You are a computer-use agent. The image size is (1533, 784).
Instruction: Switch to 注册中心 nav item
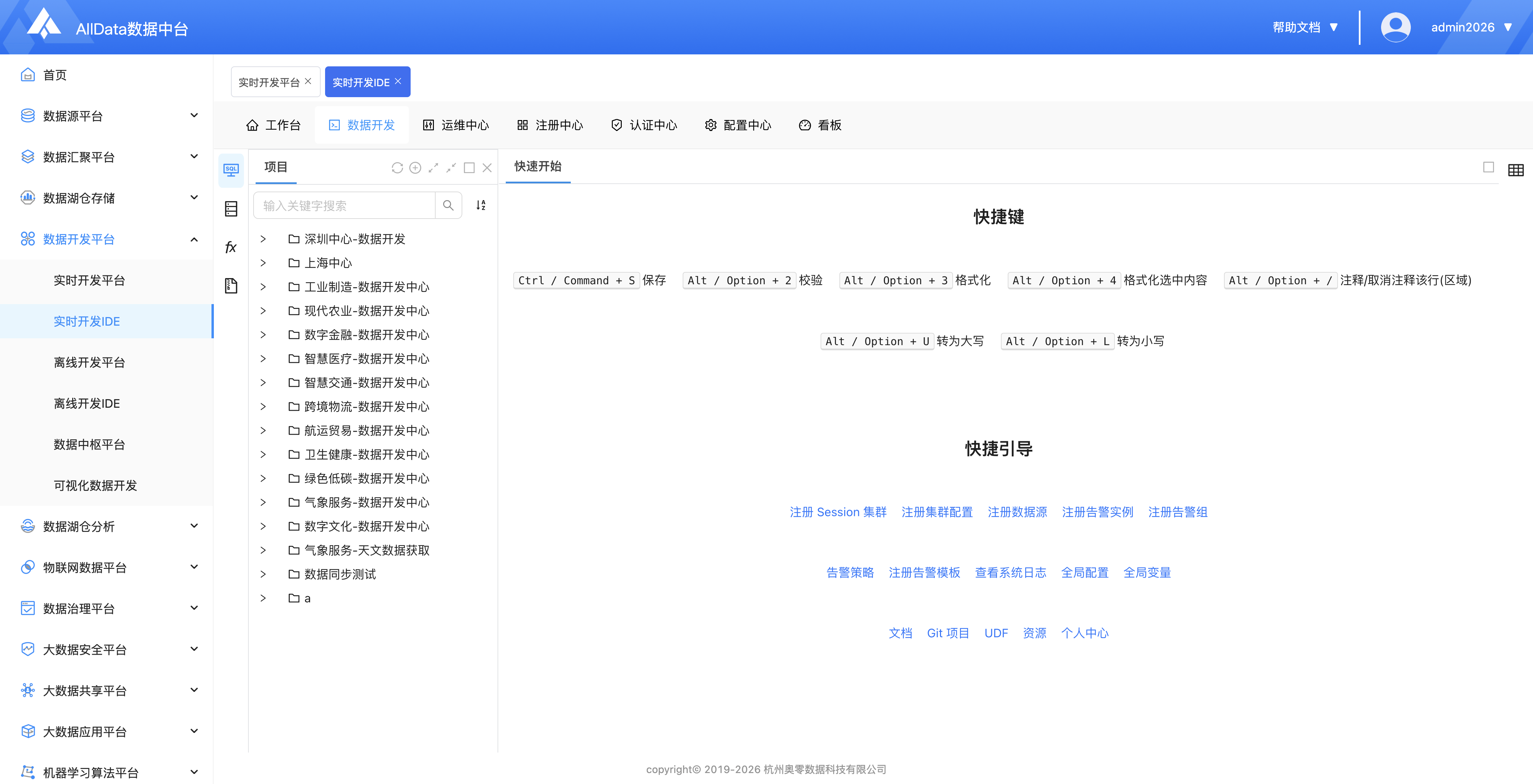pyautogui.click(x=550, y=125)
